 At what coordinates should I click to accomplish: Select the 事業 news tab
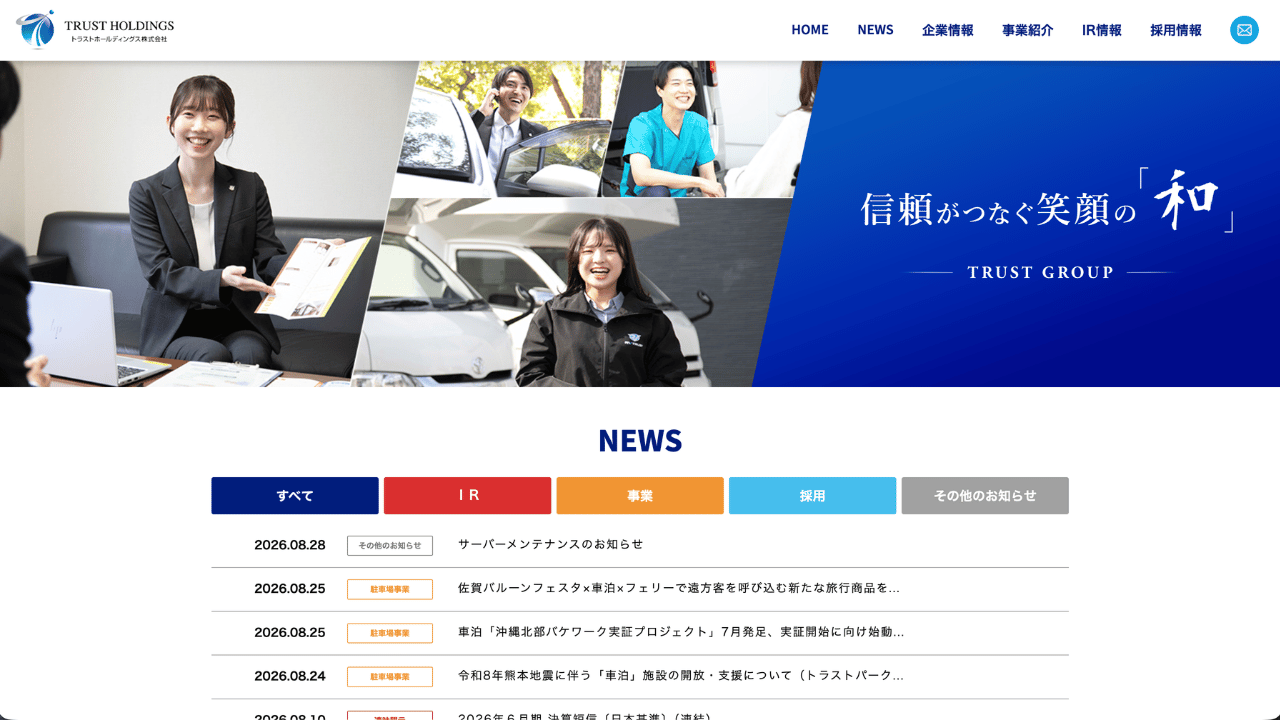(640, 496)
